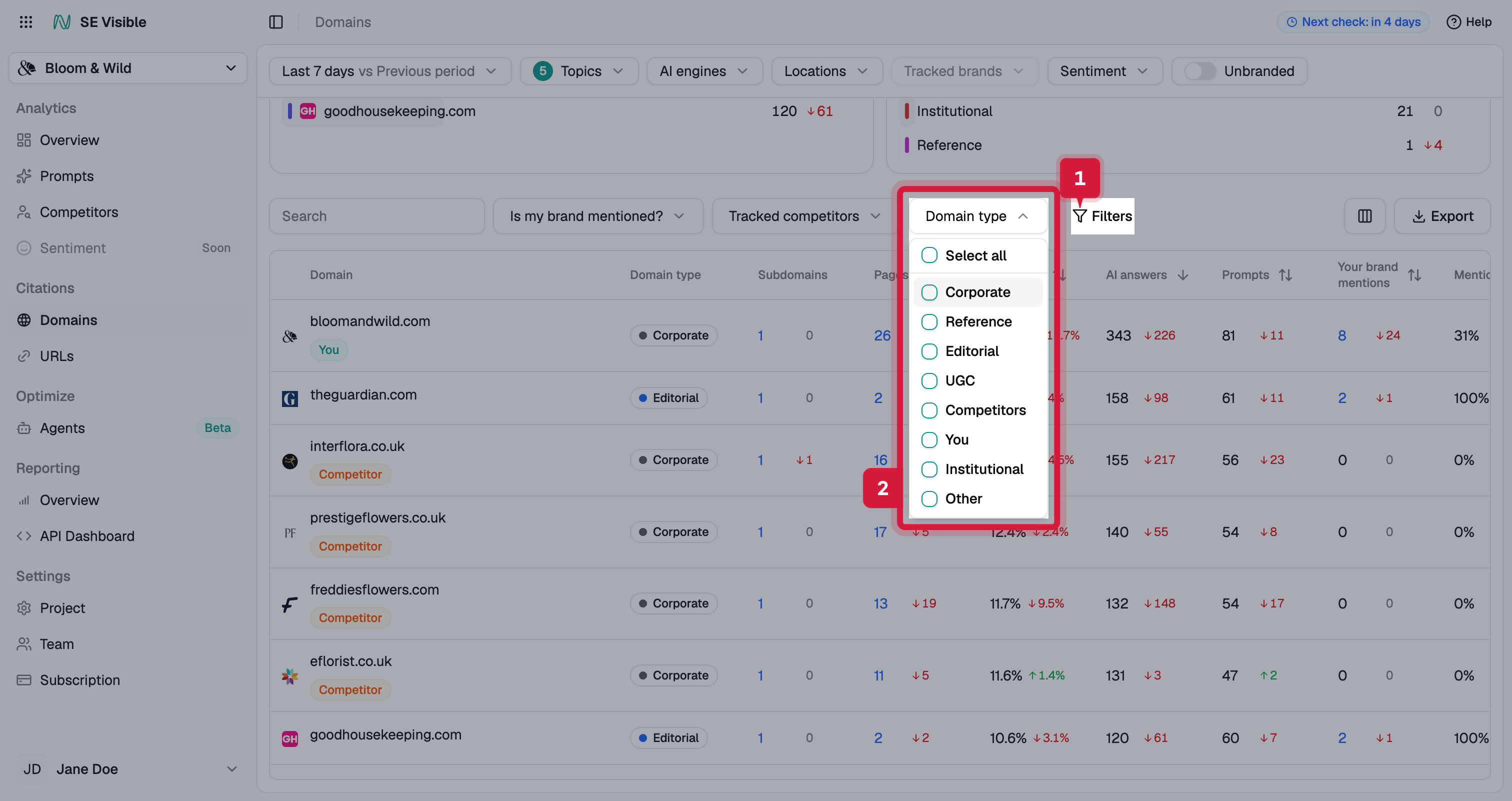Open the Tracked competitors dropdown
Image resolution: width=1512 pixels, height=801 pixels.
click(x=804, y=216)
